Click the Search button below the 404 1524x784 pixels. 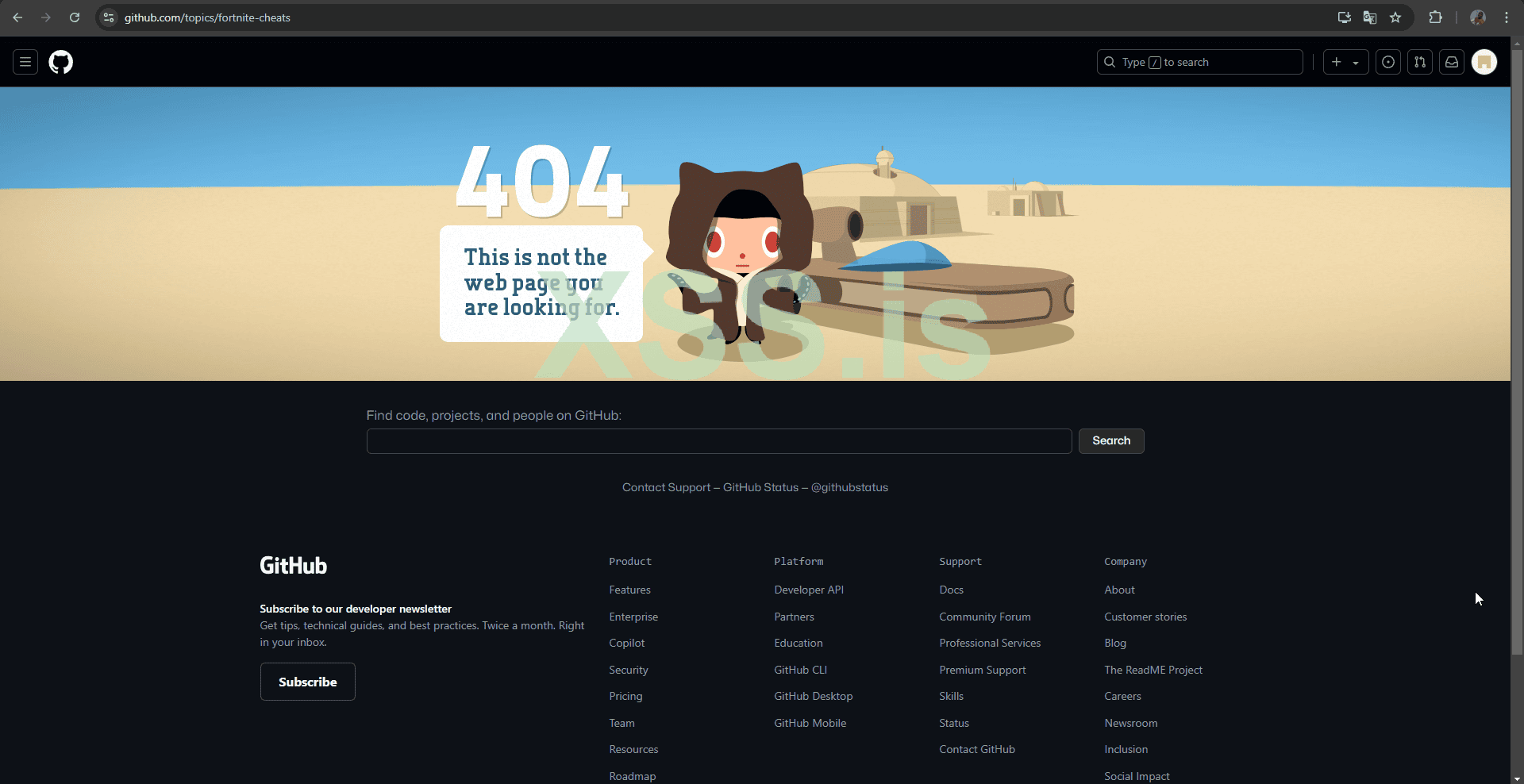(1111, 441)
